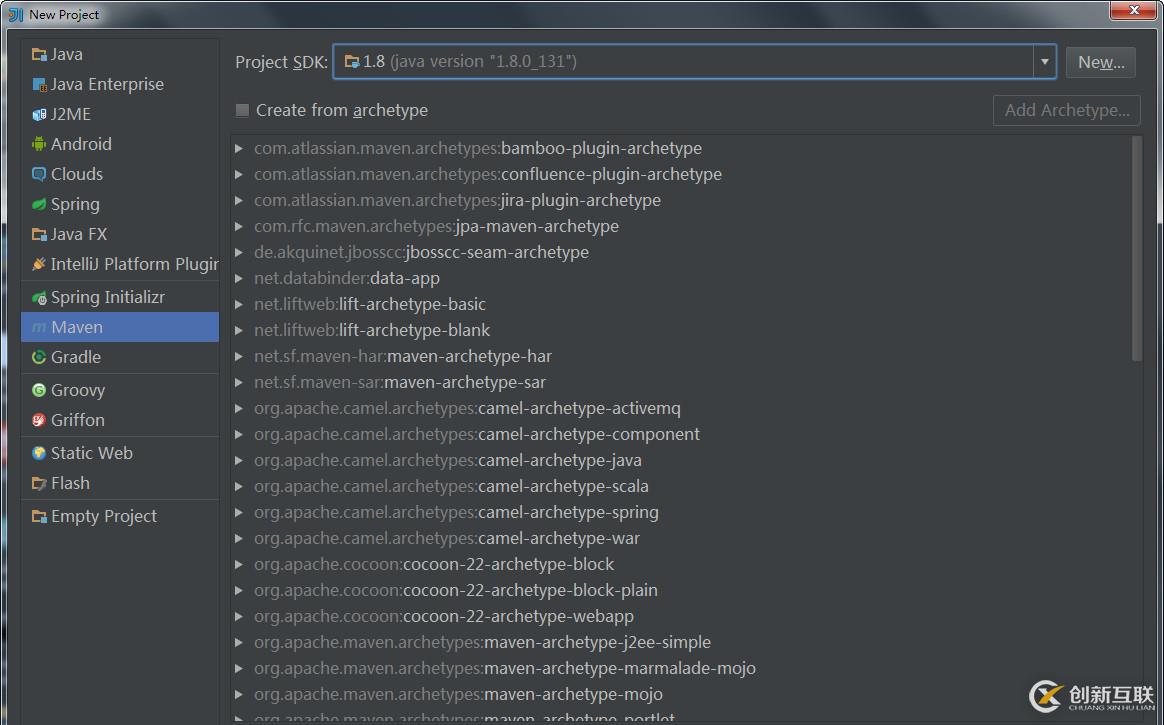
Task: Expand lift-archetype-basic node
Action: click(238, 304)
